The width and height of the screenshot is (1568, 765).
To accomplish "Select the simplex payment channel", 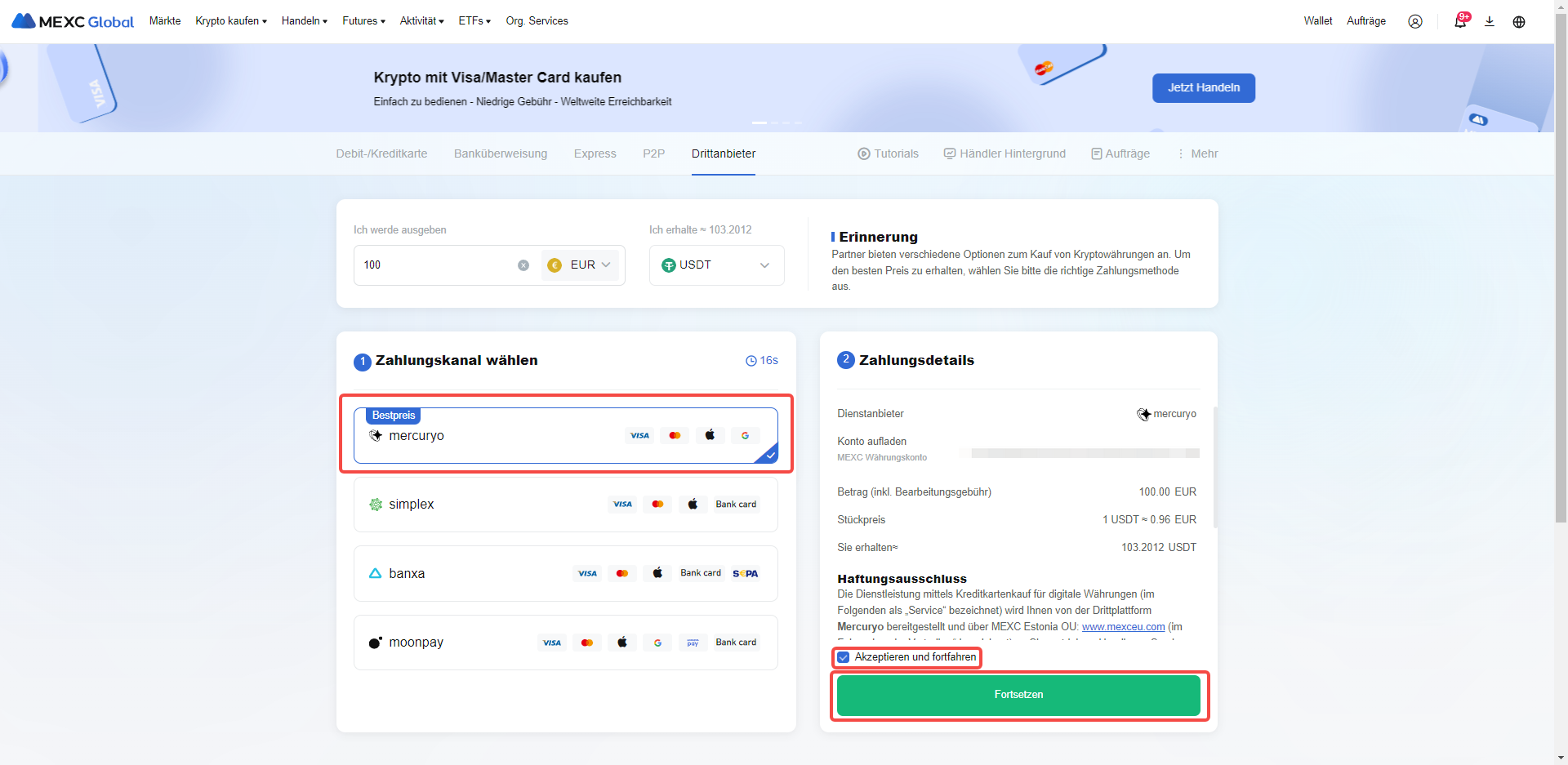I will 565,505.
